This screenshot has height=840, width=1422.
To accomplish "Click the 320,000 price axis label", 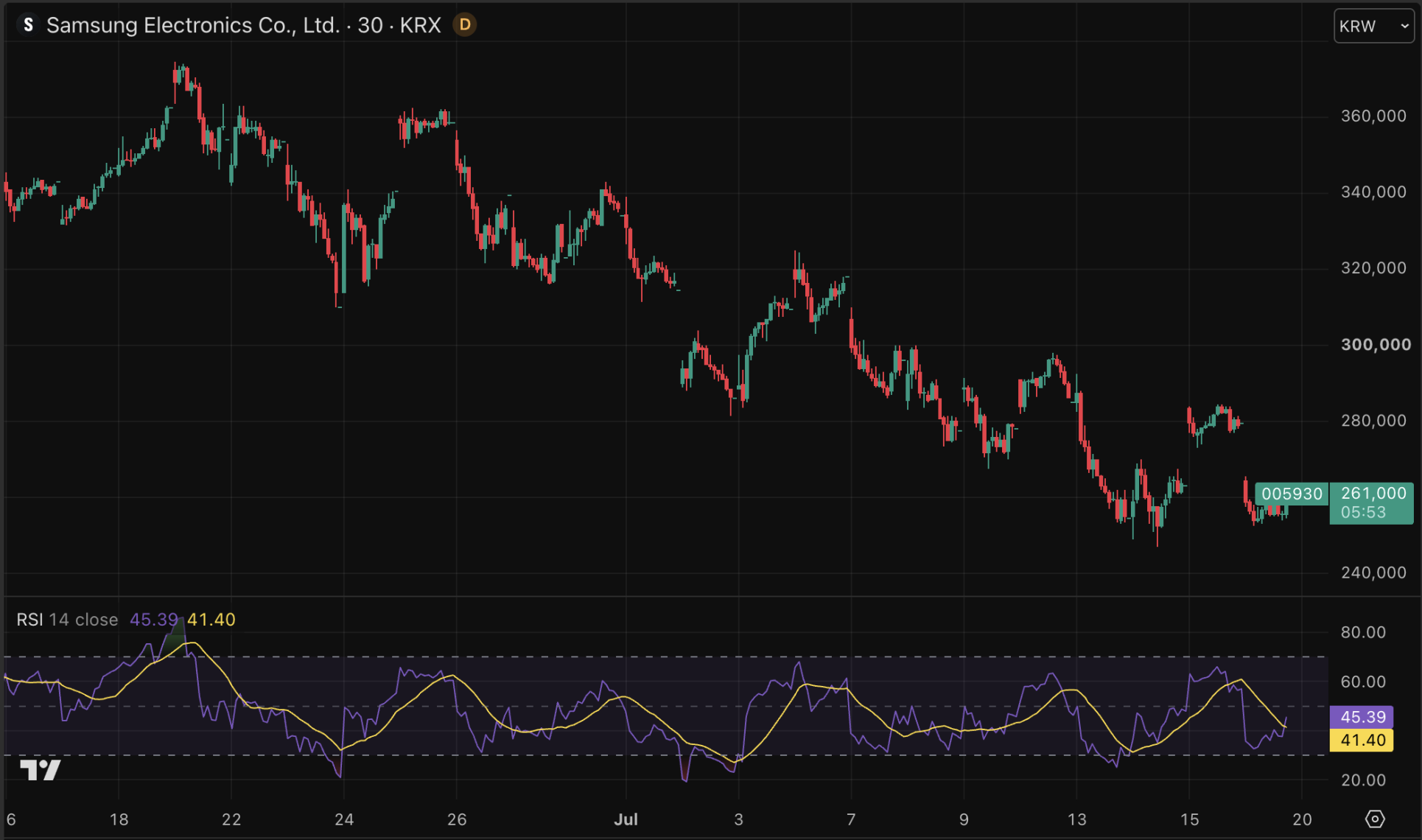I will tap(1373, 268).
